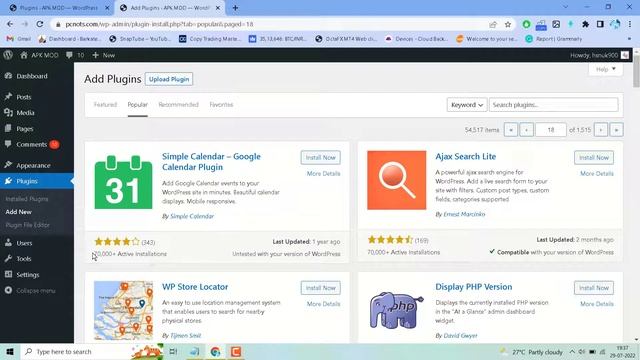The image size is (640, 360).
Task: Switch to the Plugins - APK MOD browser tab
Action: [59, 8]
